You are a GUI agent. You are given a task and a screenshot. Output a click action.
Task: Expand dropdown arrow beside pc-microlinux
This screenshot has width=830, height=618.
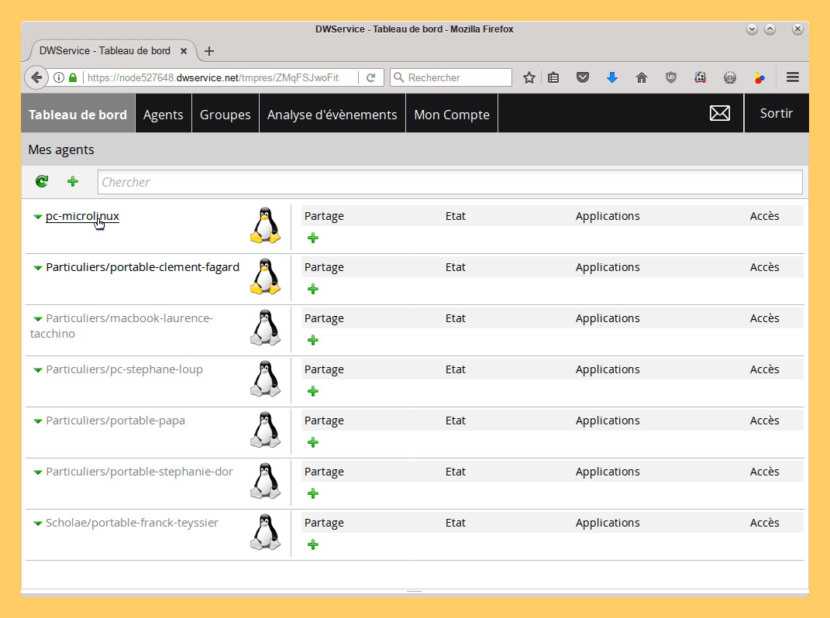tap(38, 216)
